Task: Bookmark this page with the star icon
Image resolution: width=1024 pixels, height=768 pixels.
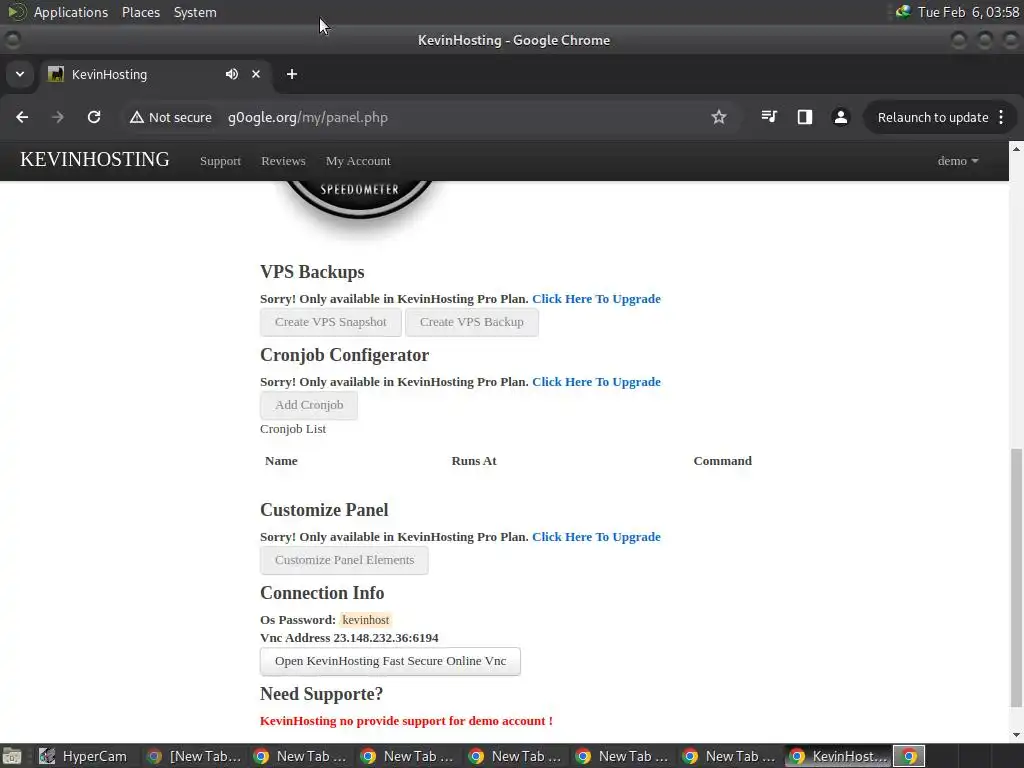Action: pyautogui.click(x=718, y=118)
